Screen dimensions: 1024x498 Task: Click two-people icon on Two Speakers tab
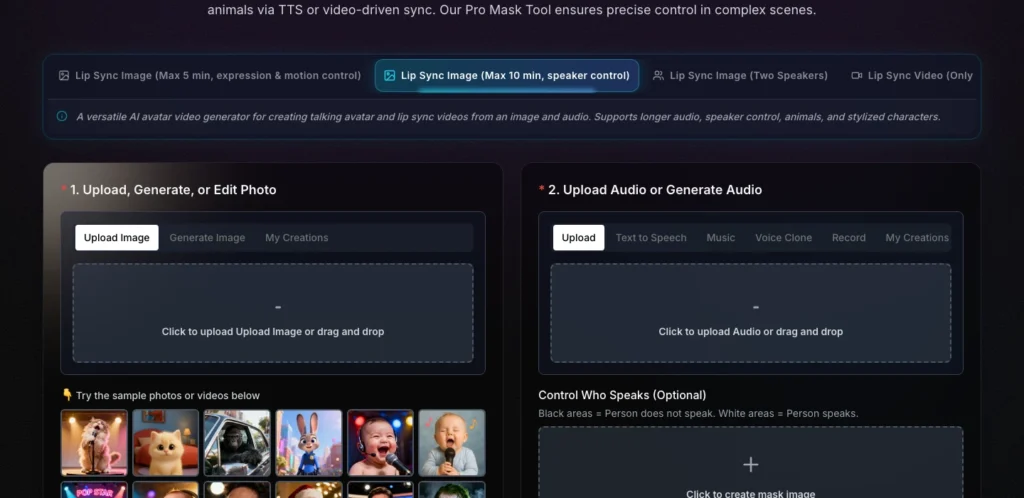tap(658, 76)
